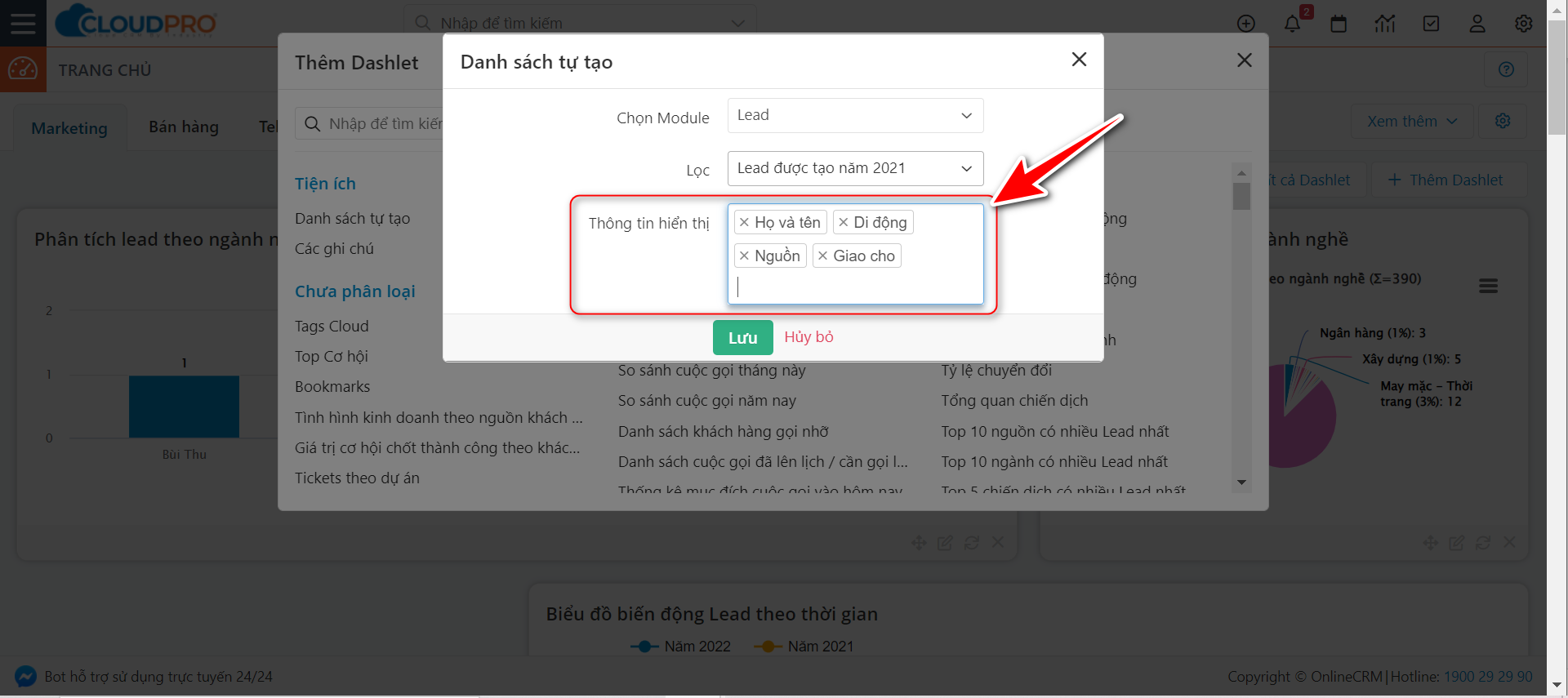1568x698 pixels.
Task: Select So sánh cuộc gọi tháng này
Action: point(711,370)
